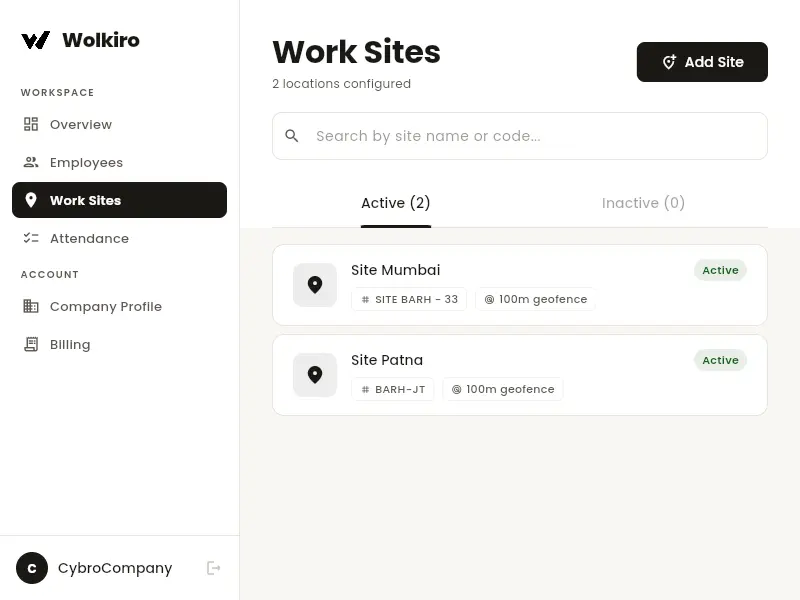800x600 pixels.
Task: Click the SITE BARH - 33 code tag
Action: (409, 299)
